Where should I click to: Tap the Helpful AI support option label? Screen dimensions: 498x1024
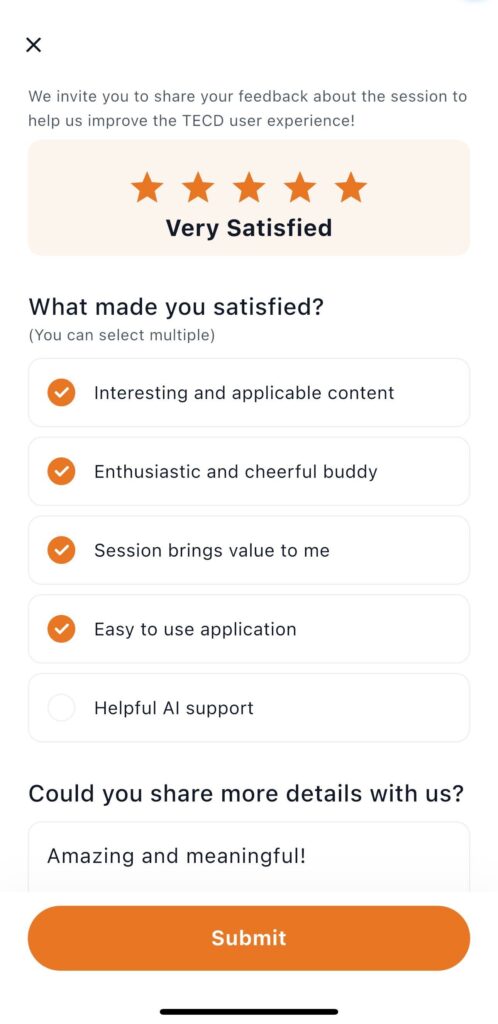click(x=174, y=708)
